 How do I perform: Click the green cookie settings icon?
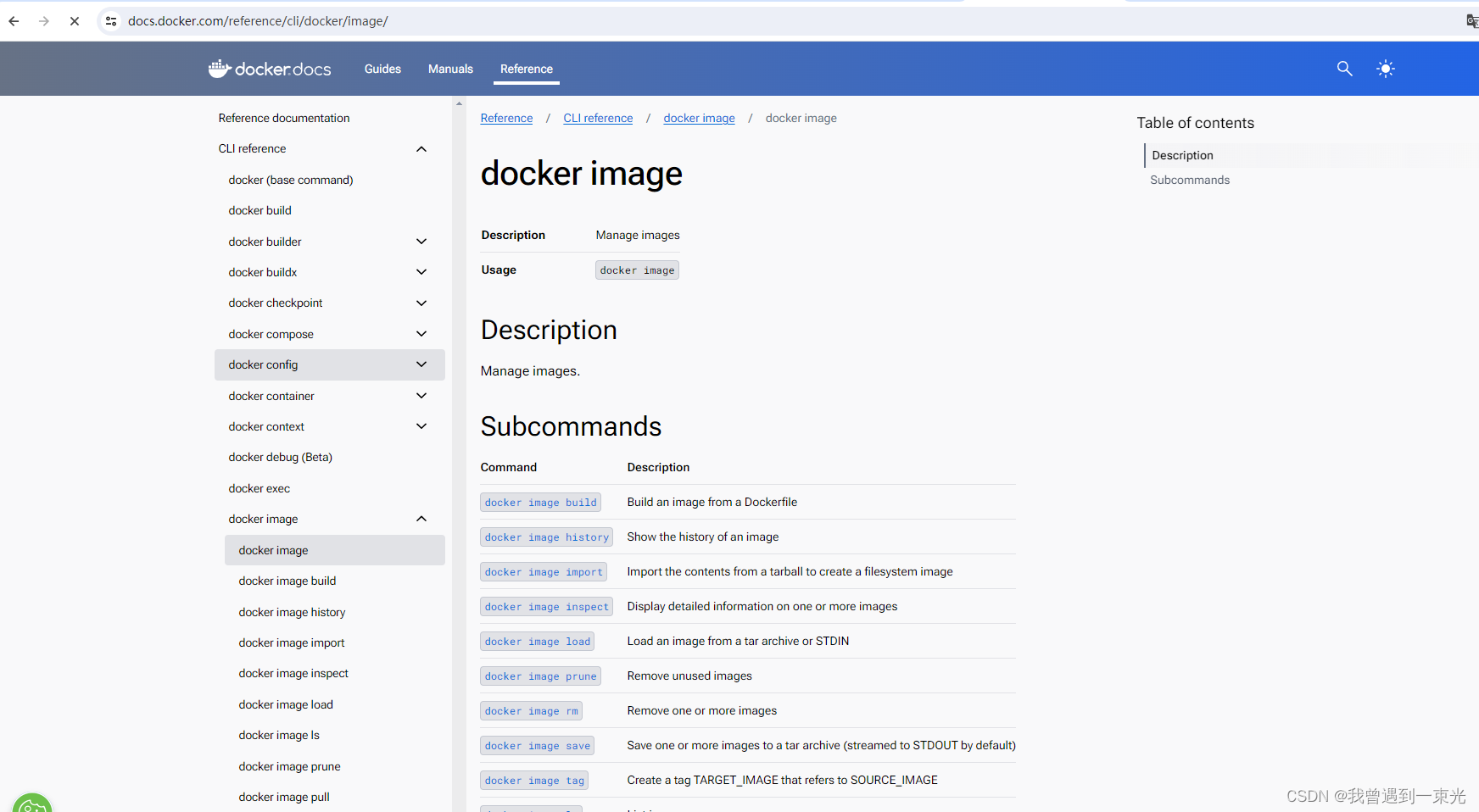pos(32,804)
